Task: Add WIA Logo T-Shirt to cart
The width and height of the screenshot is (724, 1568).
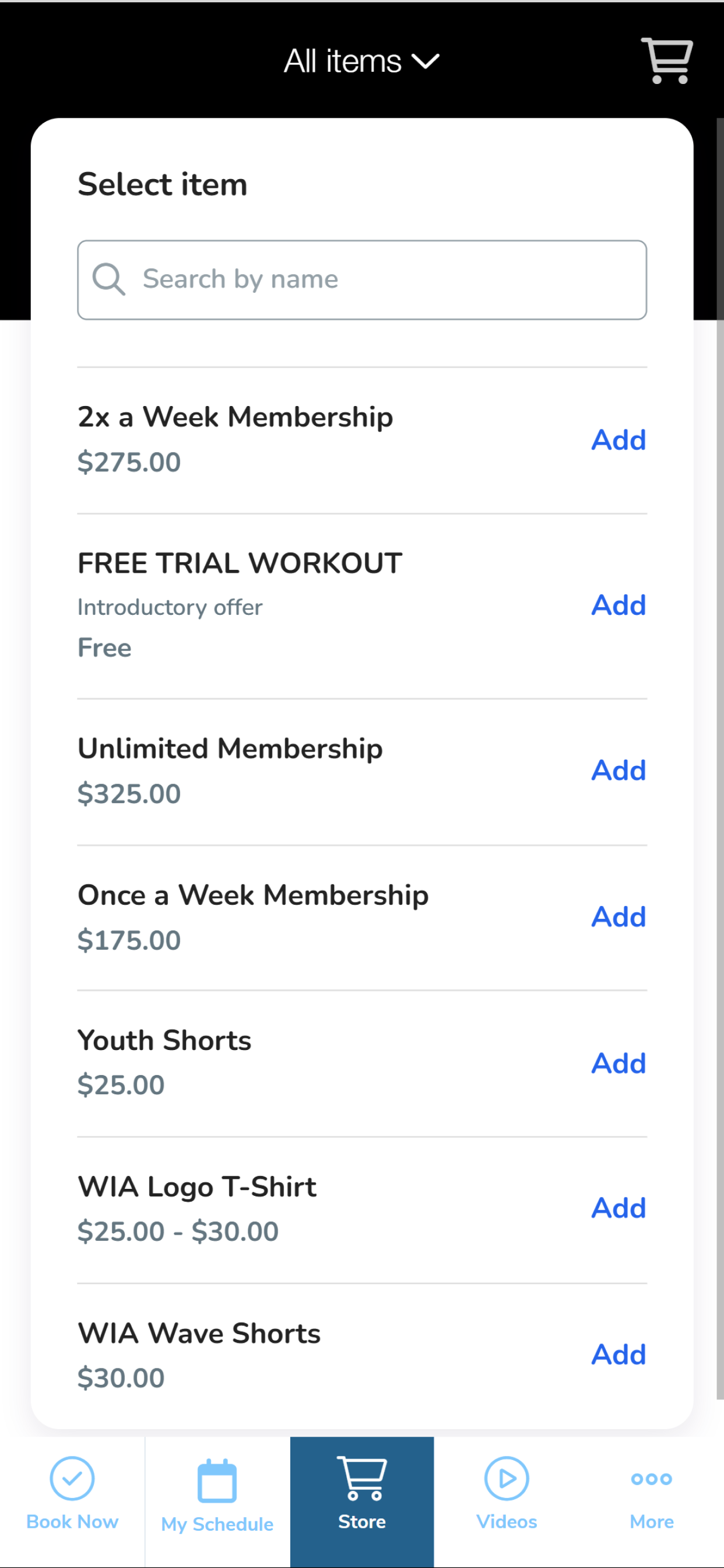Action: click(x=618, y=1207)
